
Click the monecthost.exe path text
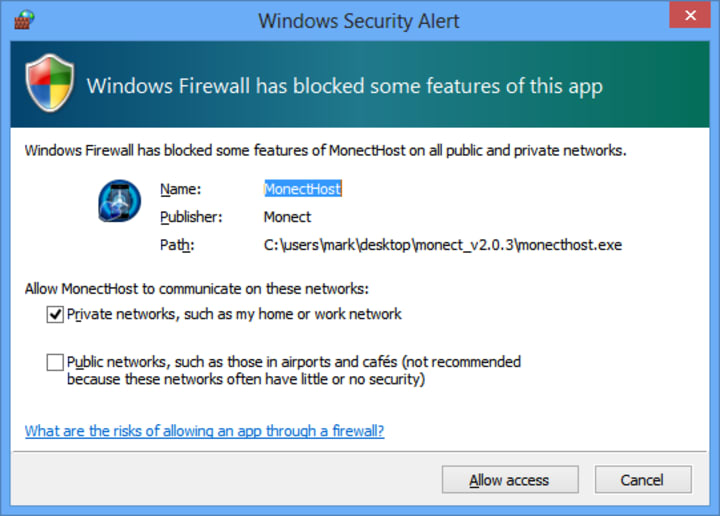442,244
